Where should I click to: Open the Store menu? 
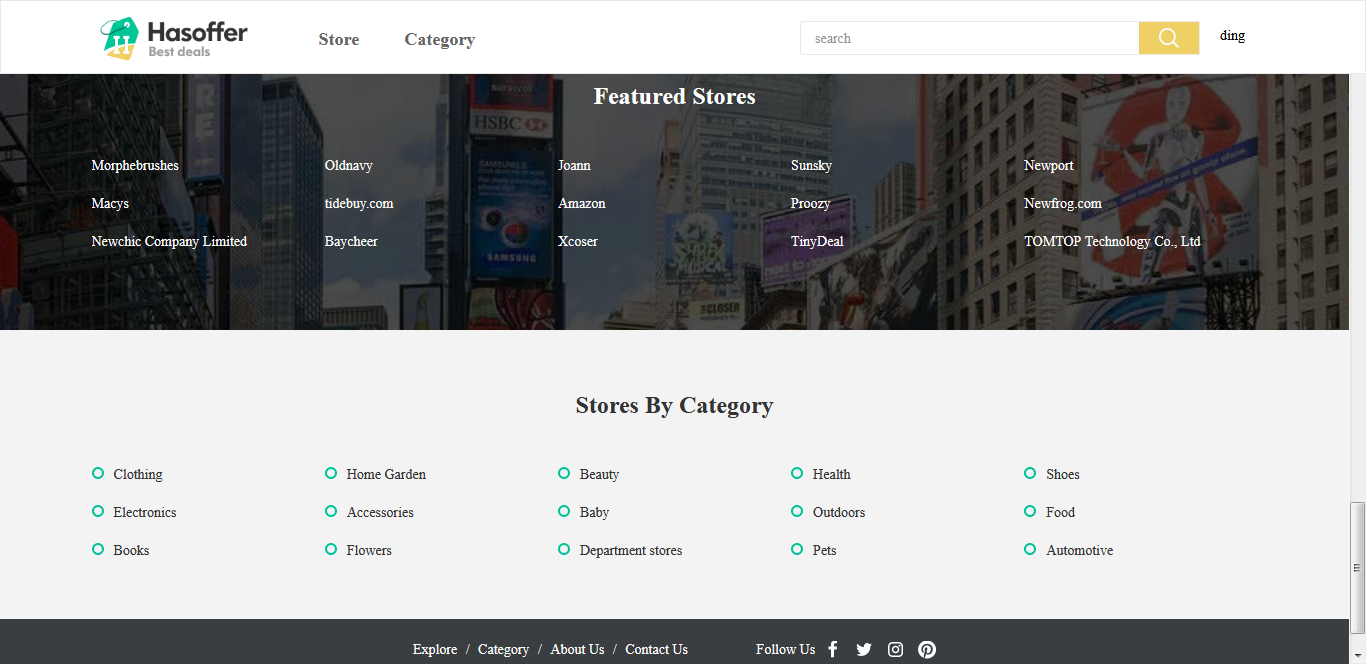[x=339, y=39]
